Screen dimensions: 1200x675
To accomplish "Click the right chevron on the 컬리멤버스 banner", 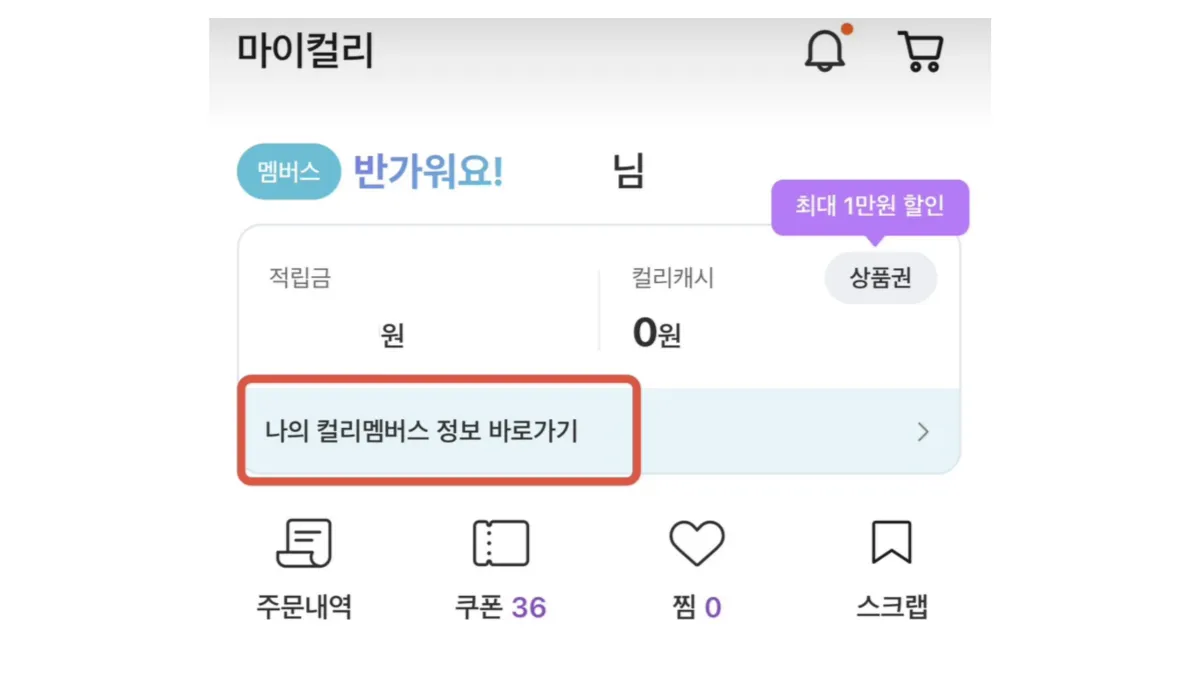I will (x=923, y=432).
